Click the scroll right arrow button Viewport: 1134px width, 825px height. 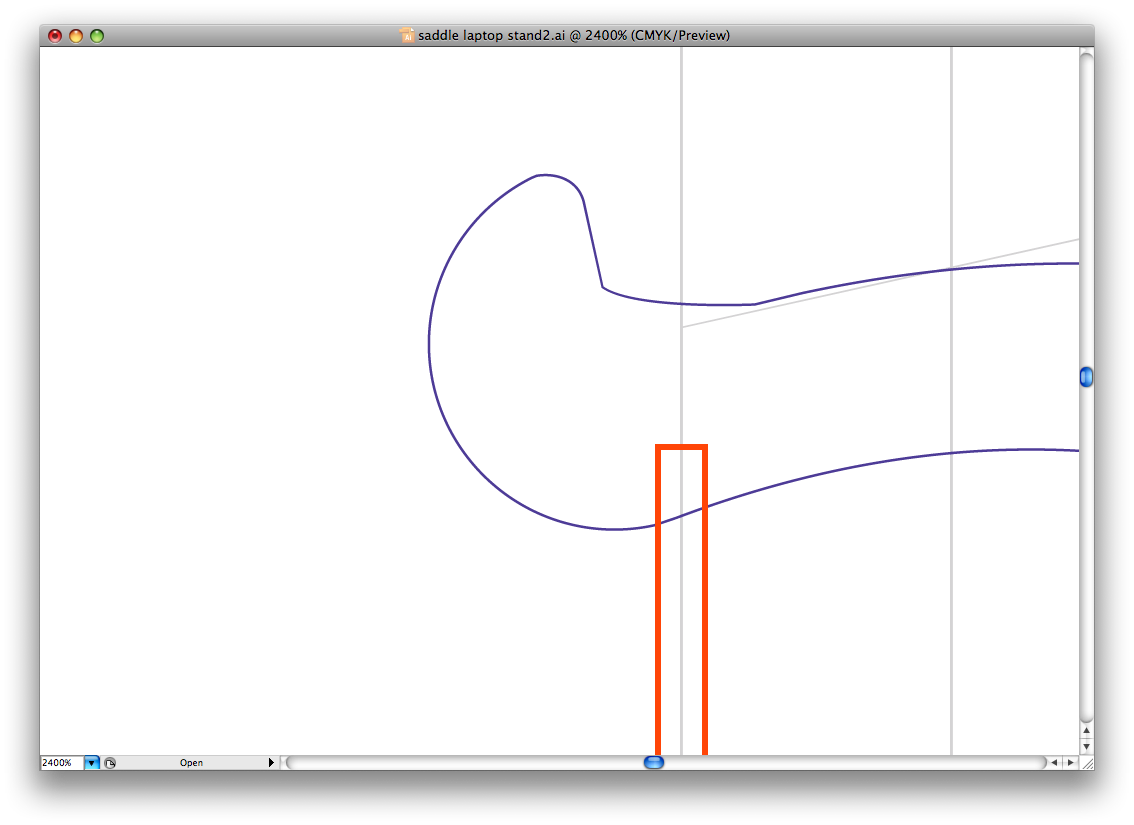pos(1070,762)
